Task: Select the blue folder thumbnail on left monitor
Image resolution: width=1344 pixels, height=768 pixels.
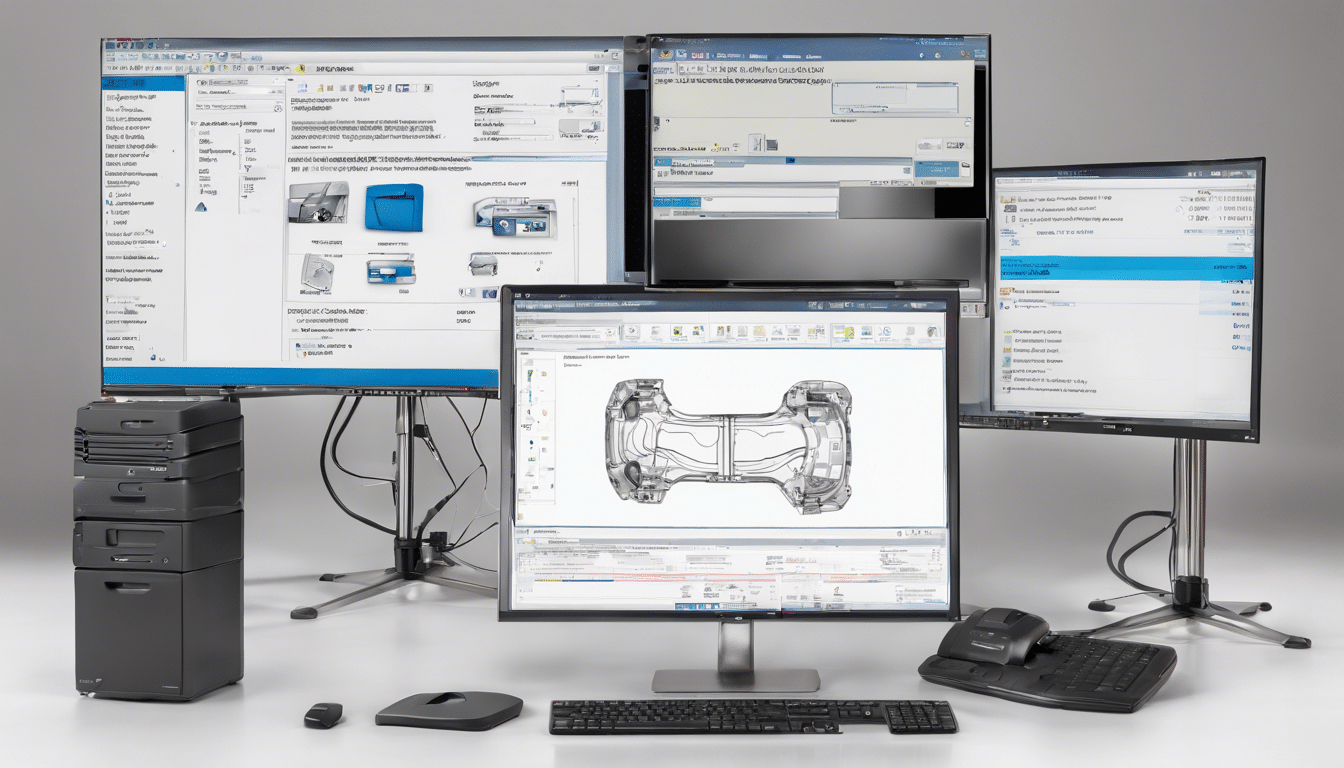Action: (394, 207)
